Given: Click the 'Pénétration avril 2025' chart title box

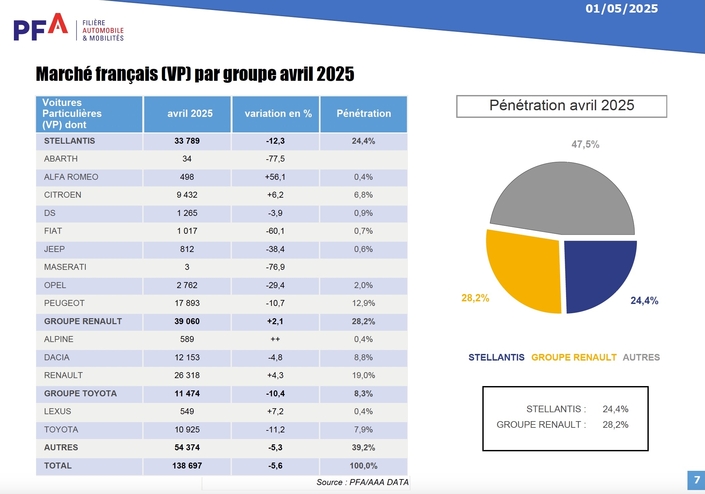Looking at the screenshot, I should (x=560, y=106).
